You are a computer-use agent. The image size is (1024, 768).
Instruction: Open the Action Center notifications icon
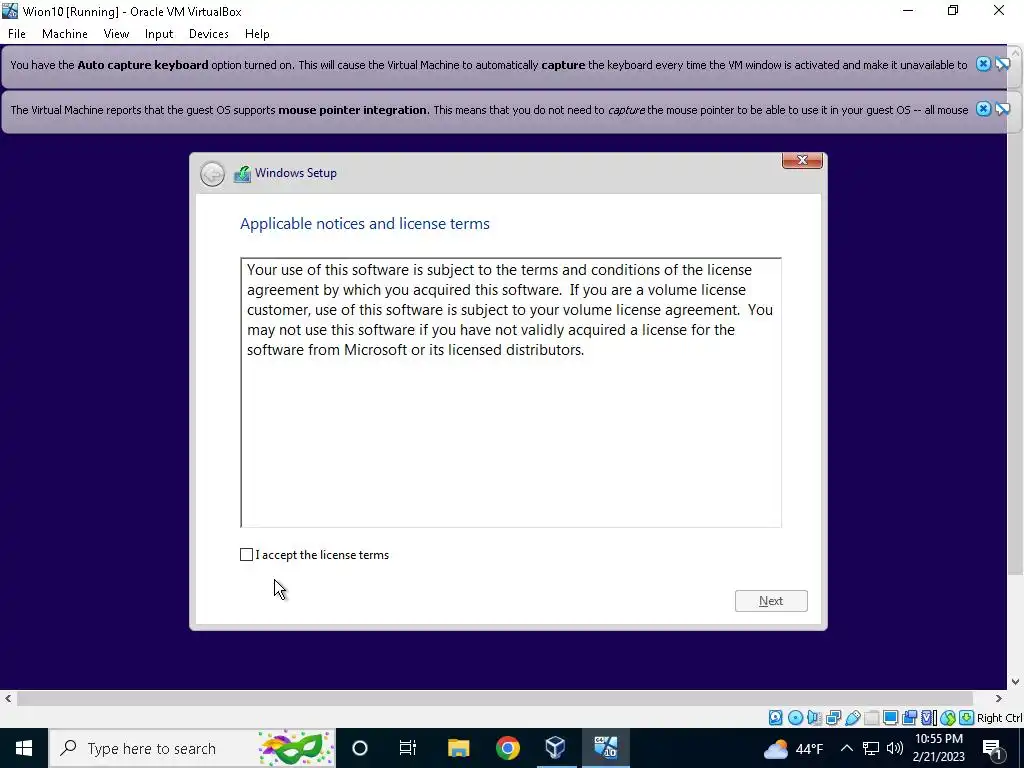[x=993, y=748]
